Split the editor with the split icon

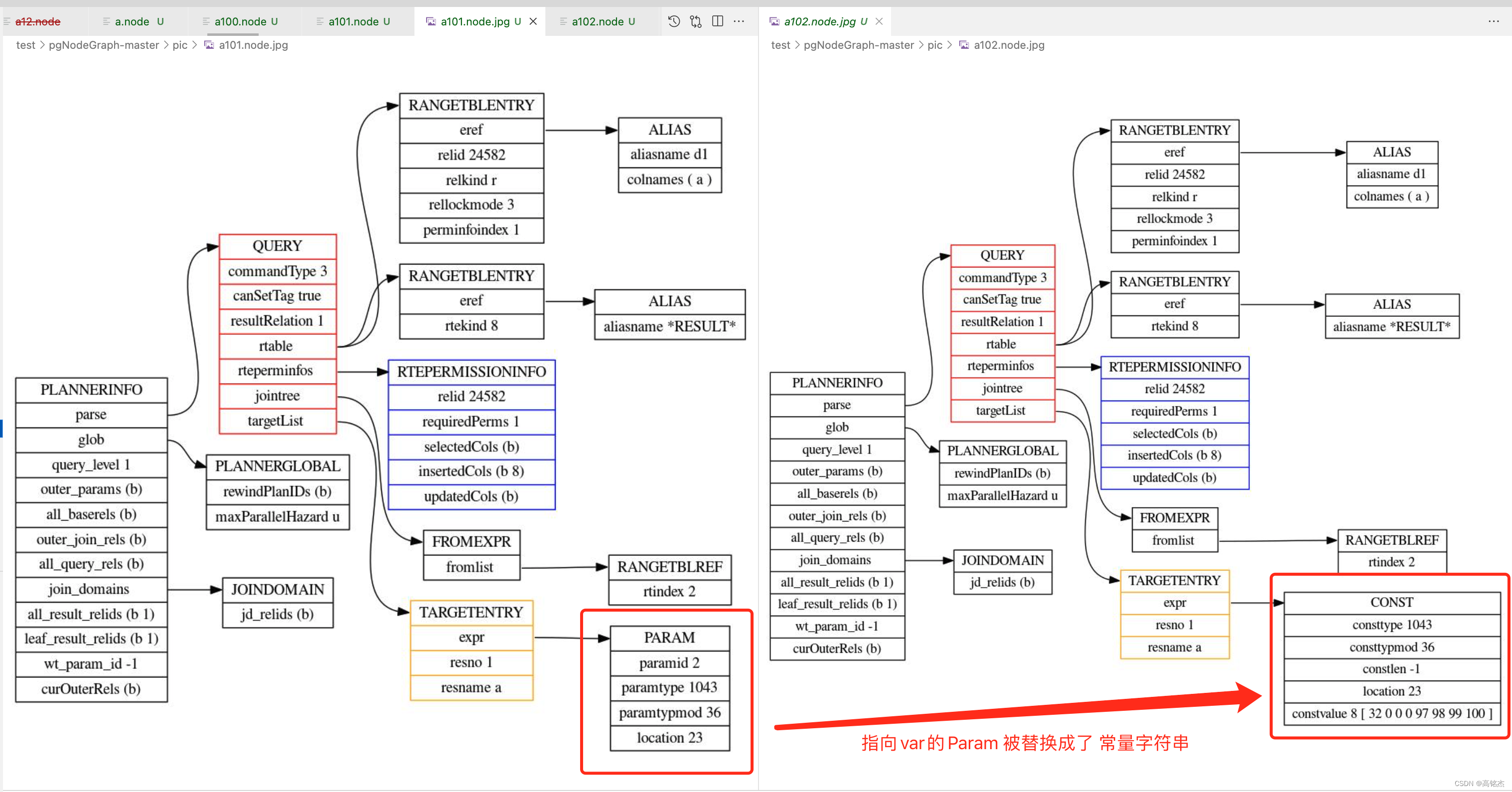coord(717,22)
